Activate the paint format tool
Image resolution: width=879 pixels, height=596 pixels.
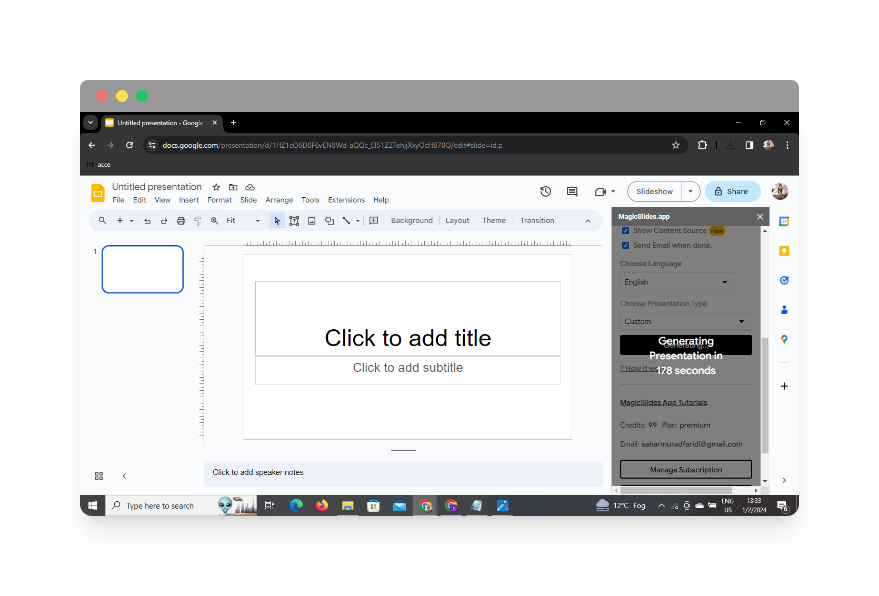tap(197, 221)
